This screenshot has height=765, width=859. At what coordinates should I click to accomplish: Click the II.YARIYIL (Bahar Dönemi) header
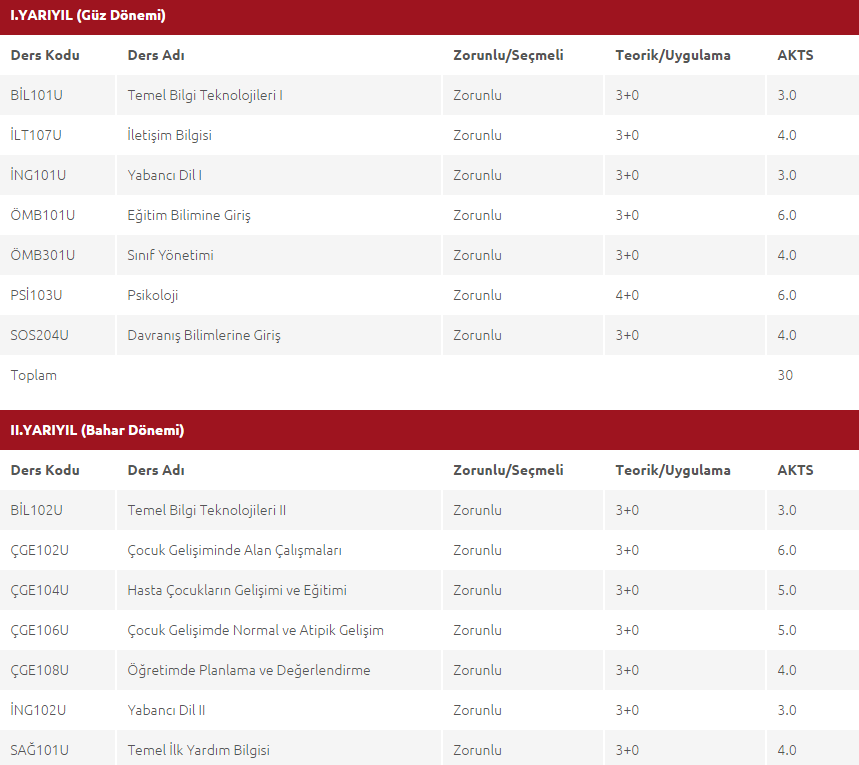click(x=97, y=430)
